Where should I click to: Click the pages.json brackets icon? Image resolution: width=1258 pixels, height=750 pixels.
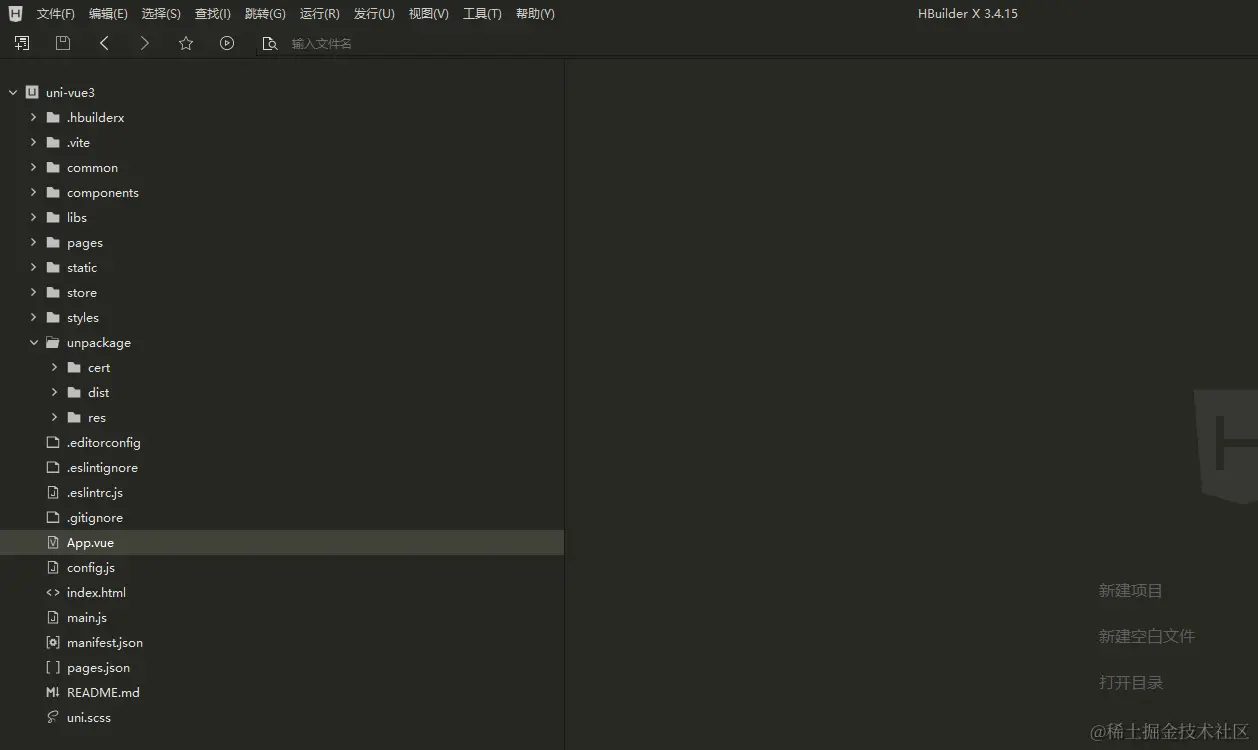(53, 667)
